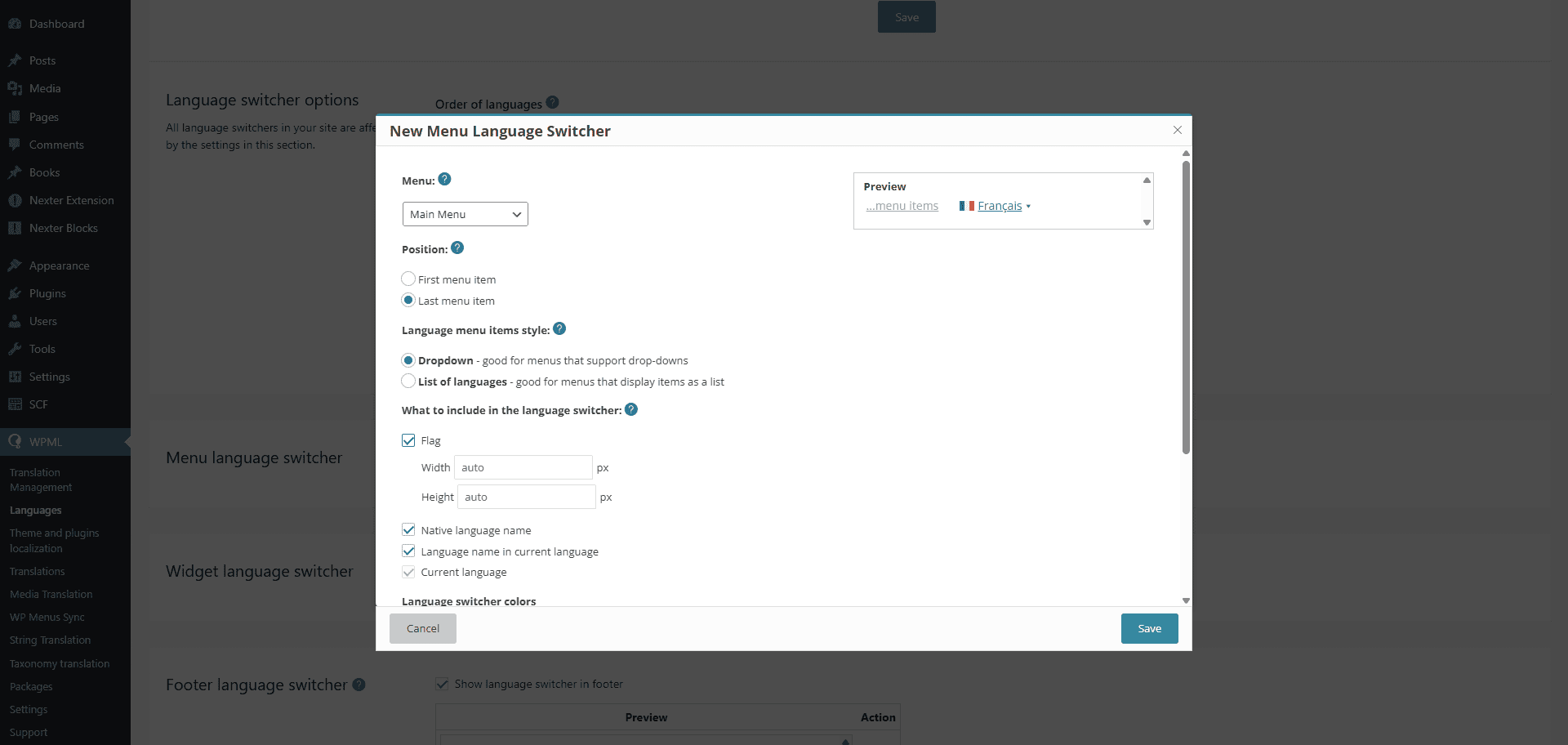Open Nexter Blocks from the sidebar icon
Screen dimensions: 1568x745
(14, 228)
